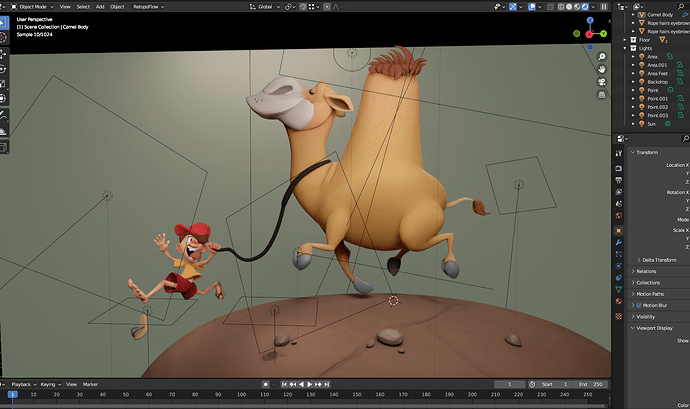Click the zoom magnifier viewport gizmo
690x409 pixels.
coord(602,57)
